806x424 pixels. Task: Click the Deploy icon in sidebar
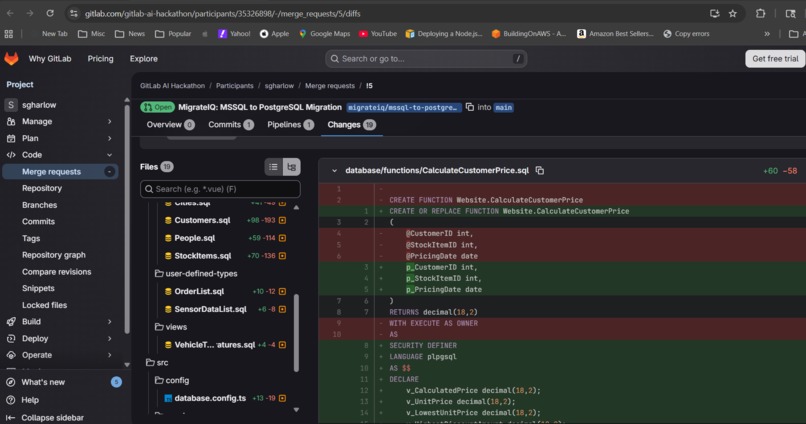point(11,339)
